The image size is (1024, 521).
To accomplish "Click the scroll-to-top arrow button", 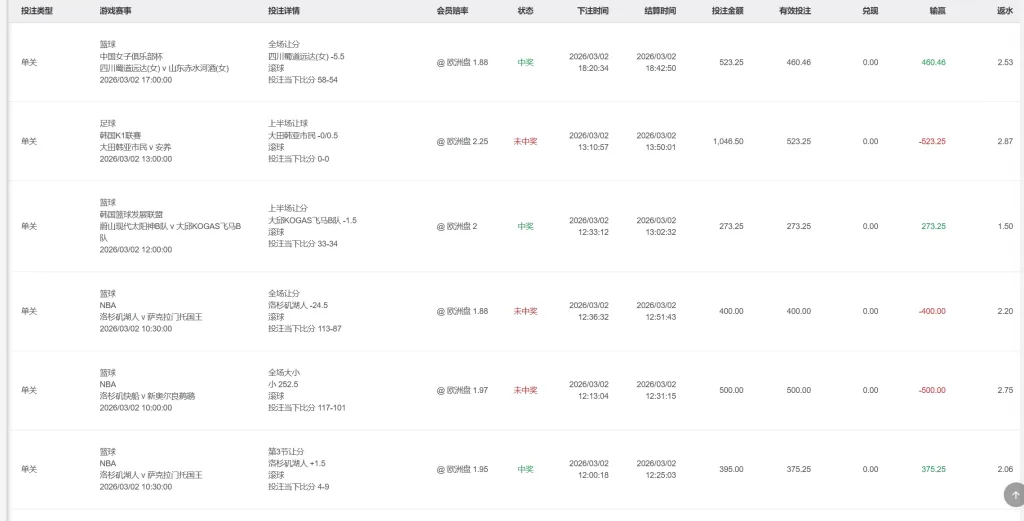I will [1015, 494].
